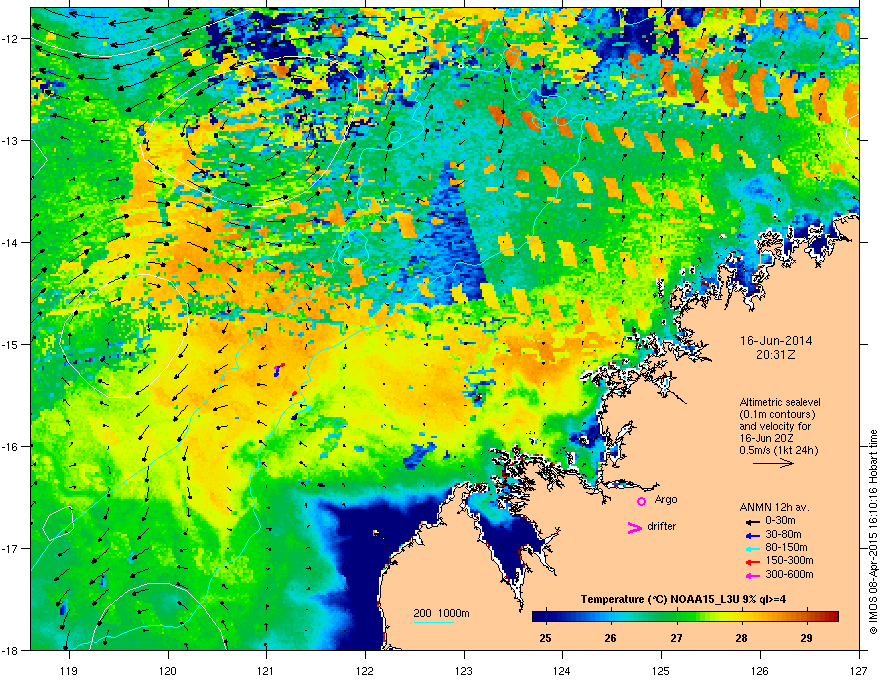Click the IMOS Hobart time copyright text
Screen dimensions: 880x680
click(873, 531)
